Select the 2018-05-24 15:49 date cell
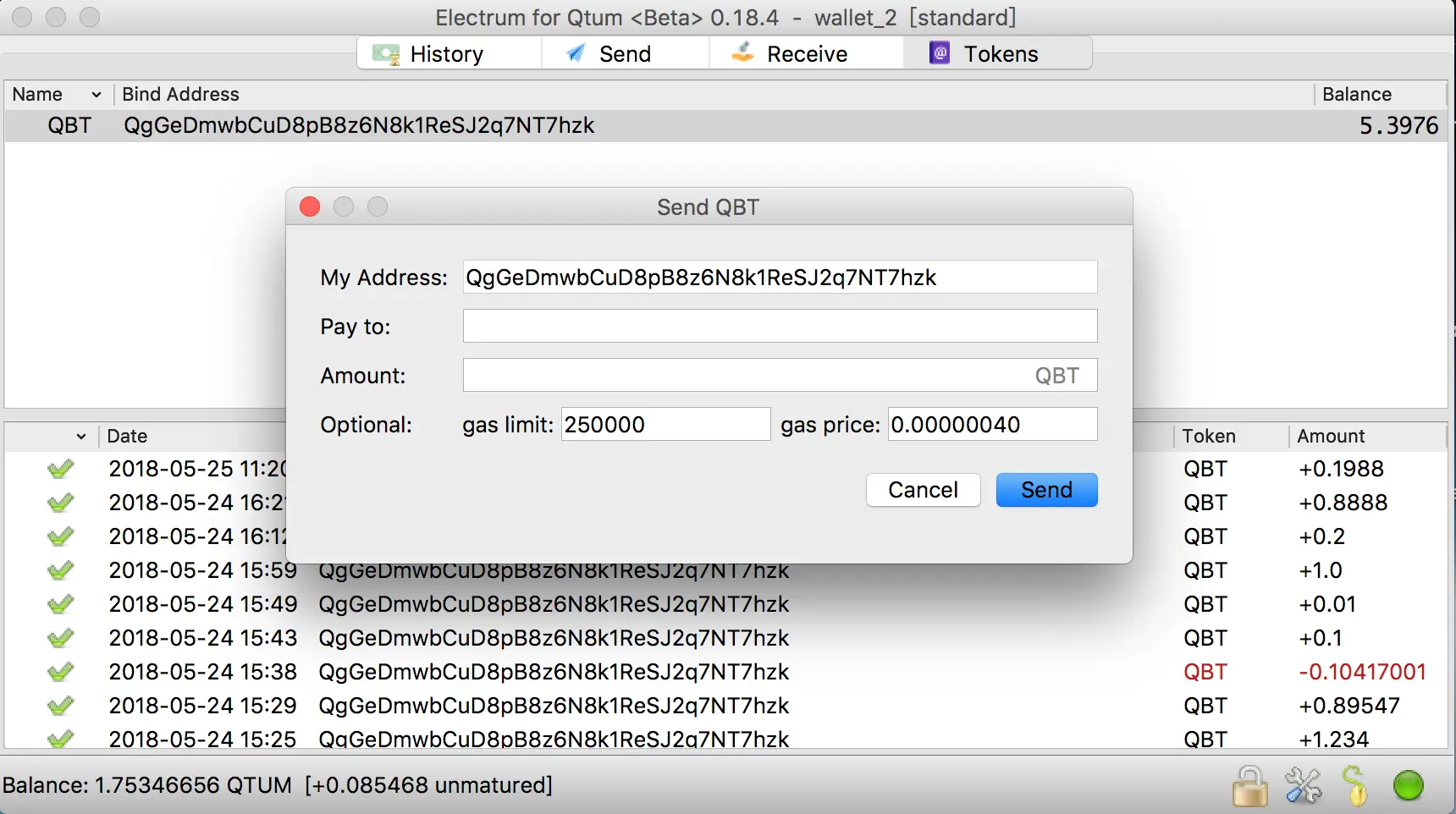This screenshot has width=1456, height=814. coord(203,604)
